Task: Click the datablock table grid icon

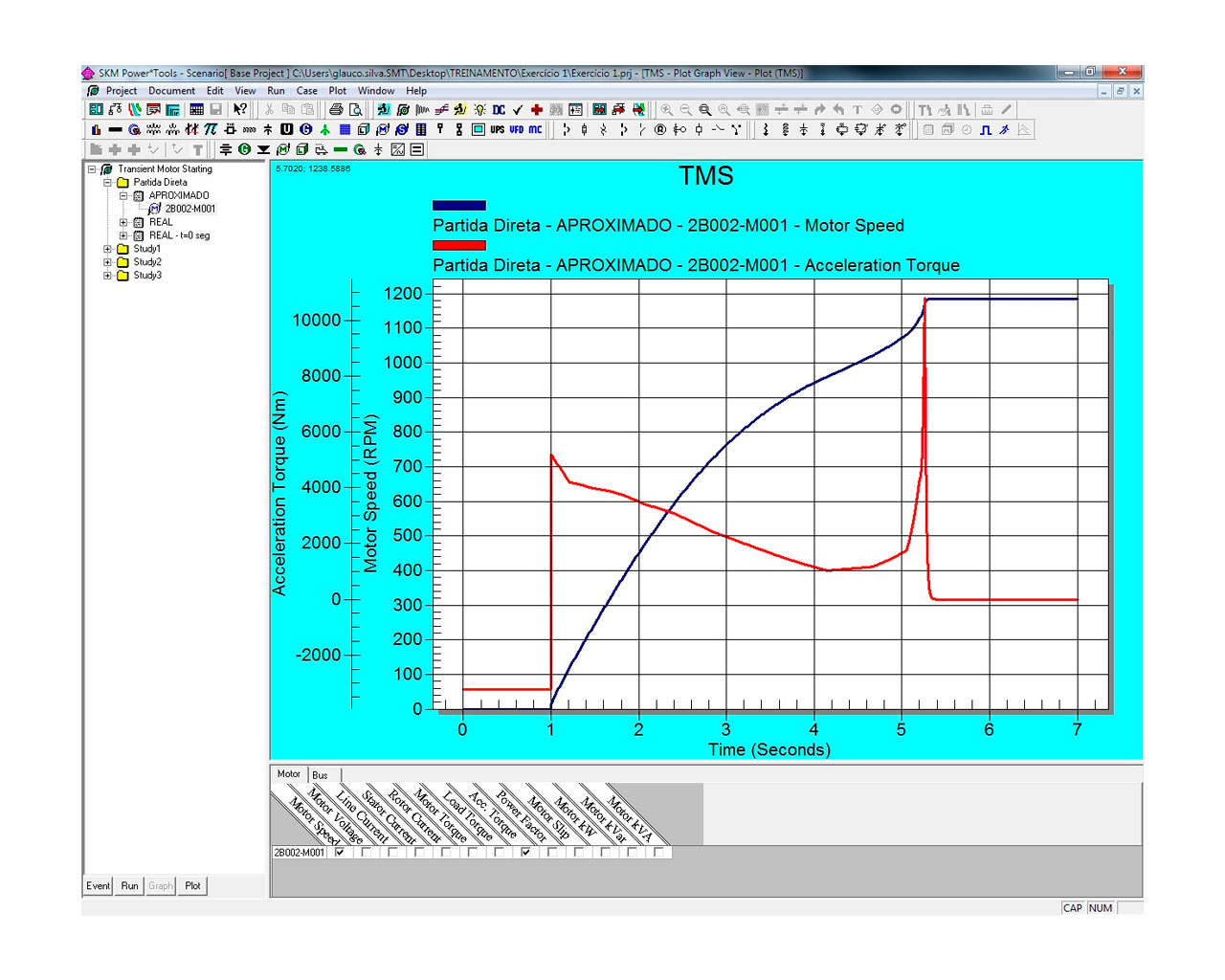Action: click(196, 109)
